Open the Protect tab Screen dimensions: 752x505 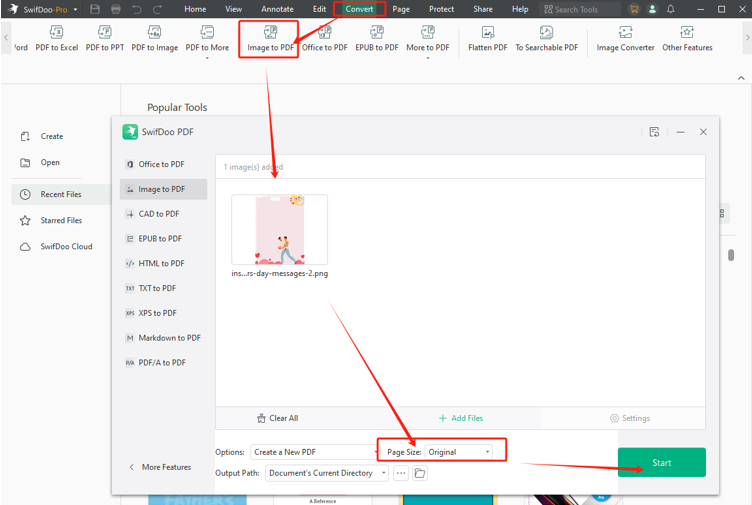[441, 9]
